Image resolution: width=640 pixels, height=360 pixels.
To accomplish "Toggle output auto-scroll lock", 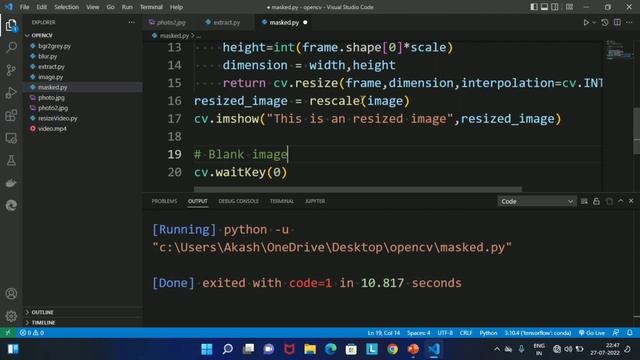I will point(596,201).
